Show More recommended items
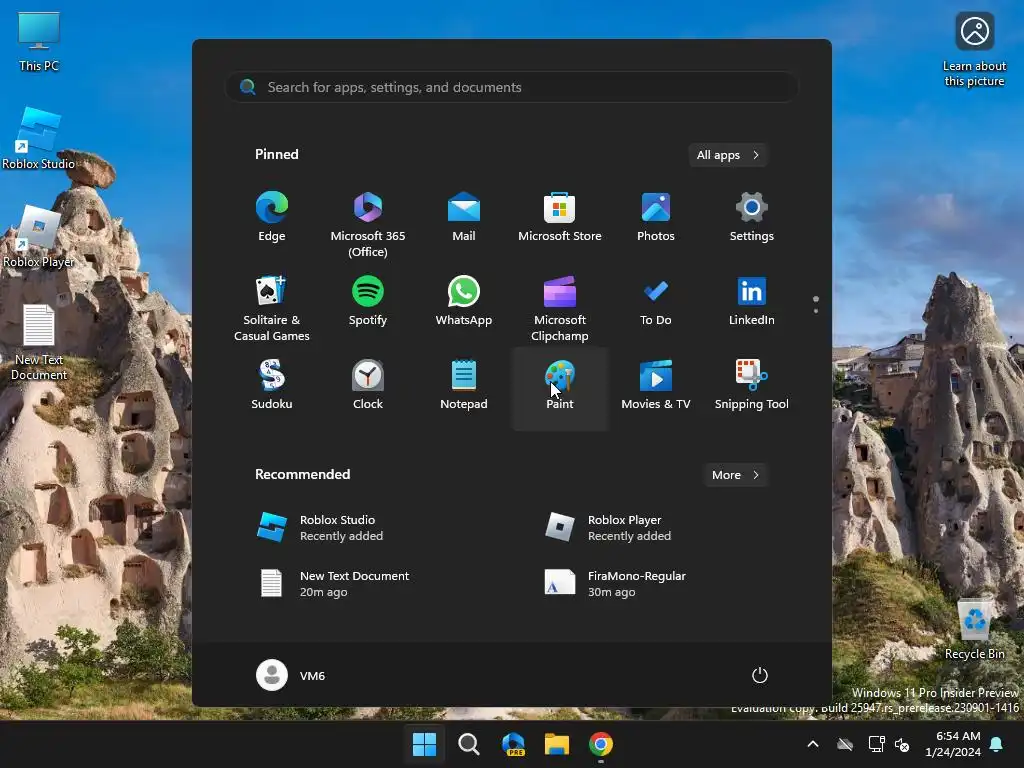The height and width of the screenshot is (768, 1024). [x=735, y=475]
